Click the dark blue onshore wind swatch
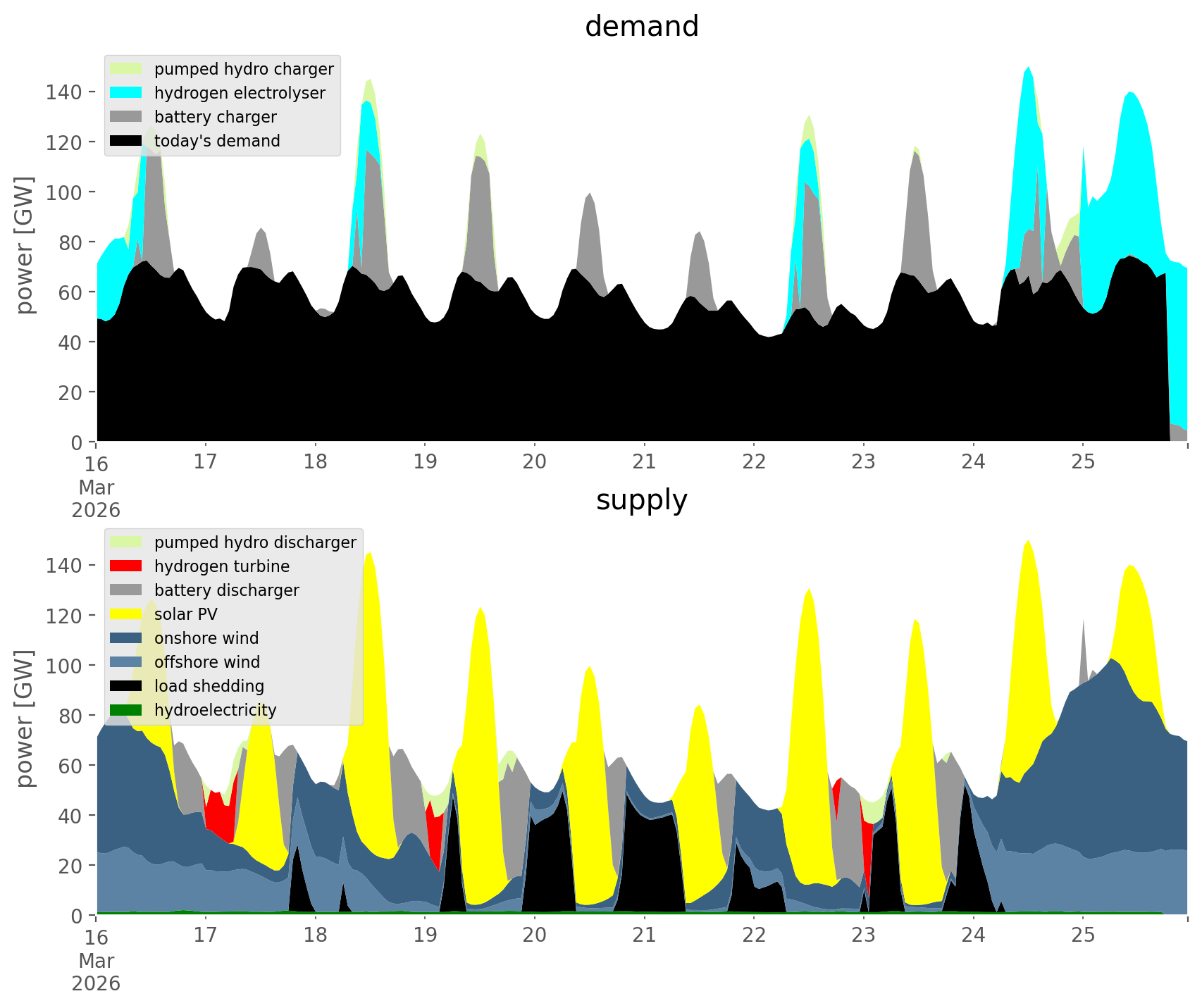This screenshot has width=1202, height=1008. [126, 638]
